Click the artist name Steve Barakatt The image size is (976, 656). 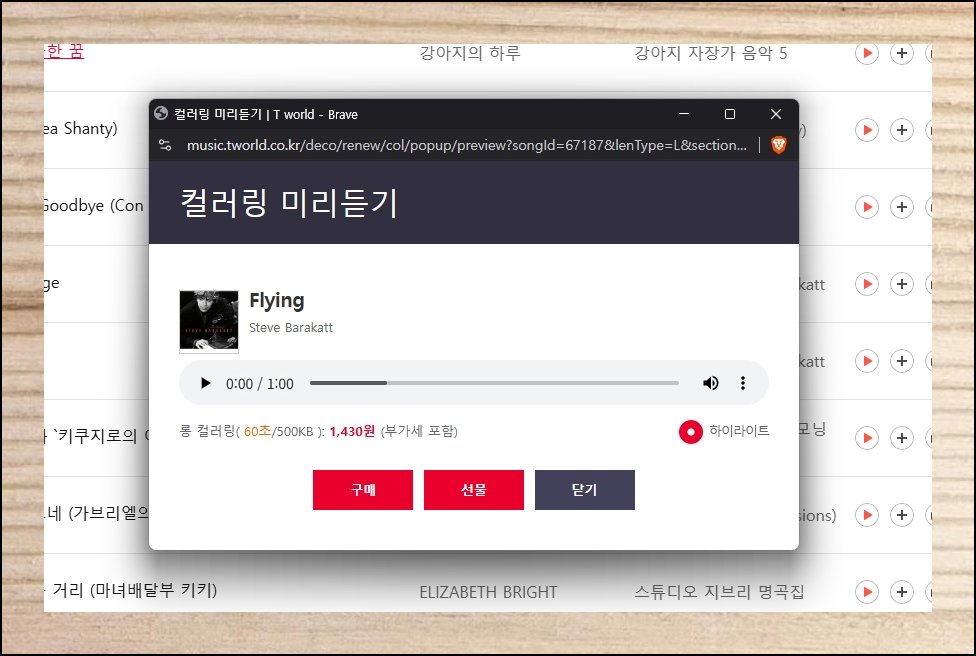(x=291, y=327)
